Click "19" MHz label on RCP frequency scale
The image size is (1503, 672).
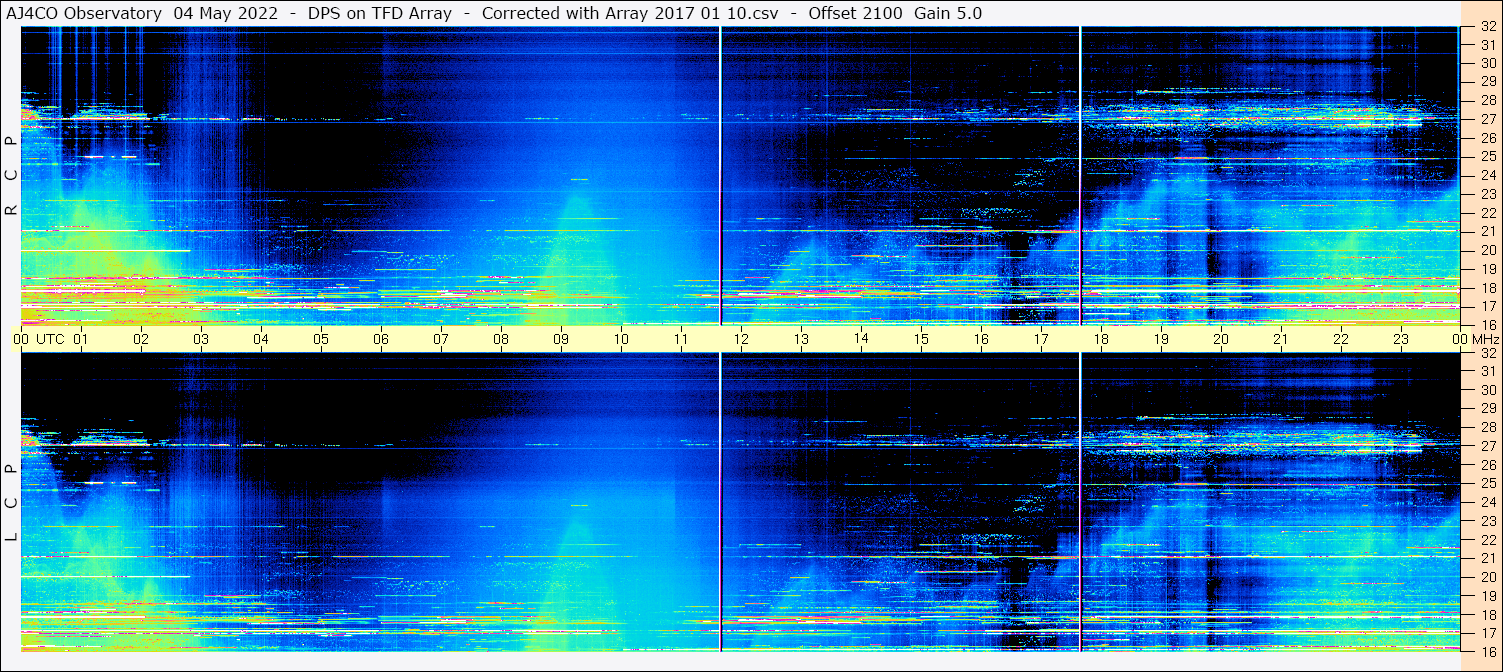(x=1487, y=268)
